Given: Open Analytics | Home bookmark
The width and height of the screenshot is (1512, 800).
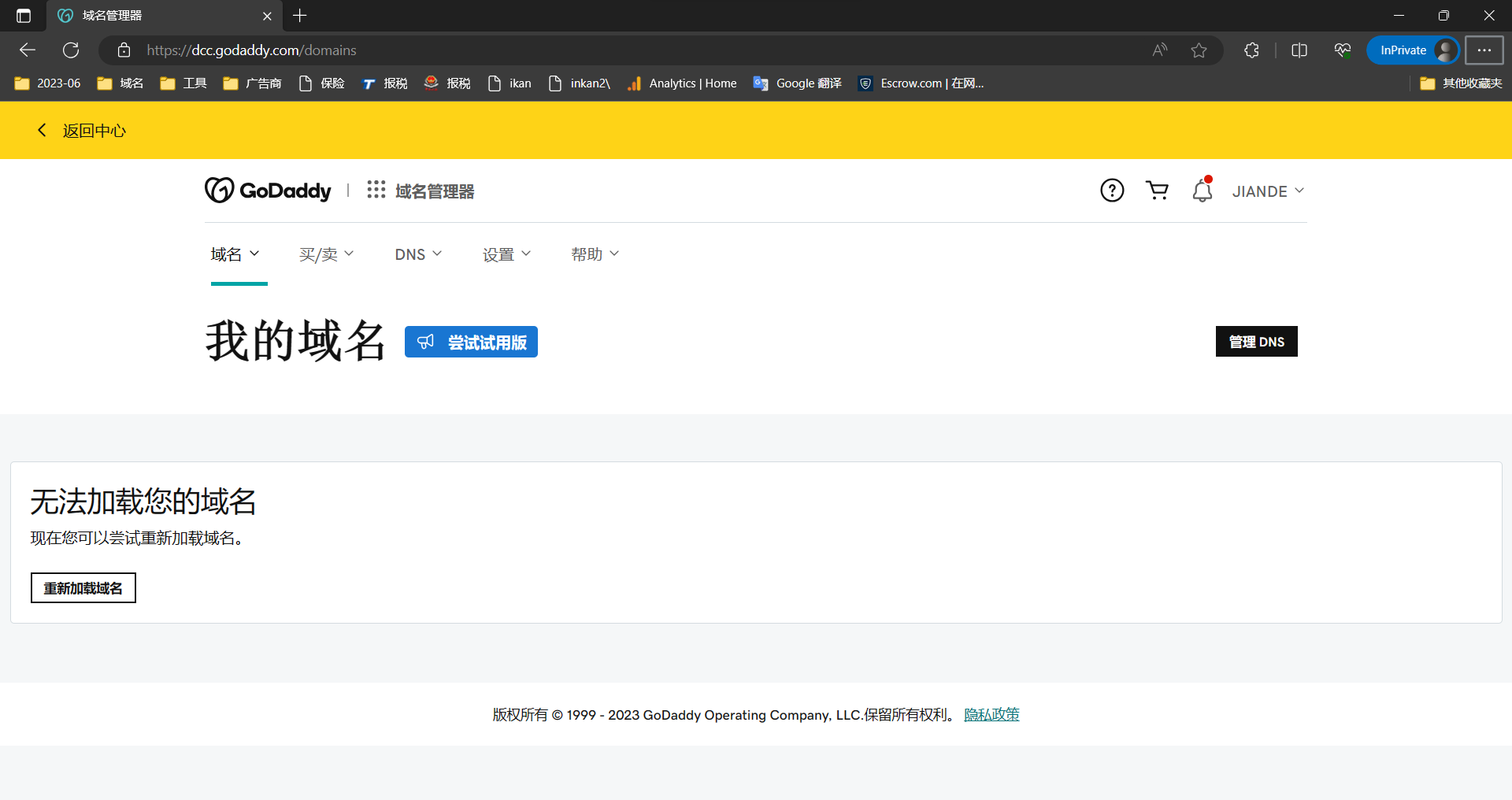Looking at the screenshot, I should pos(682,83).
